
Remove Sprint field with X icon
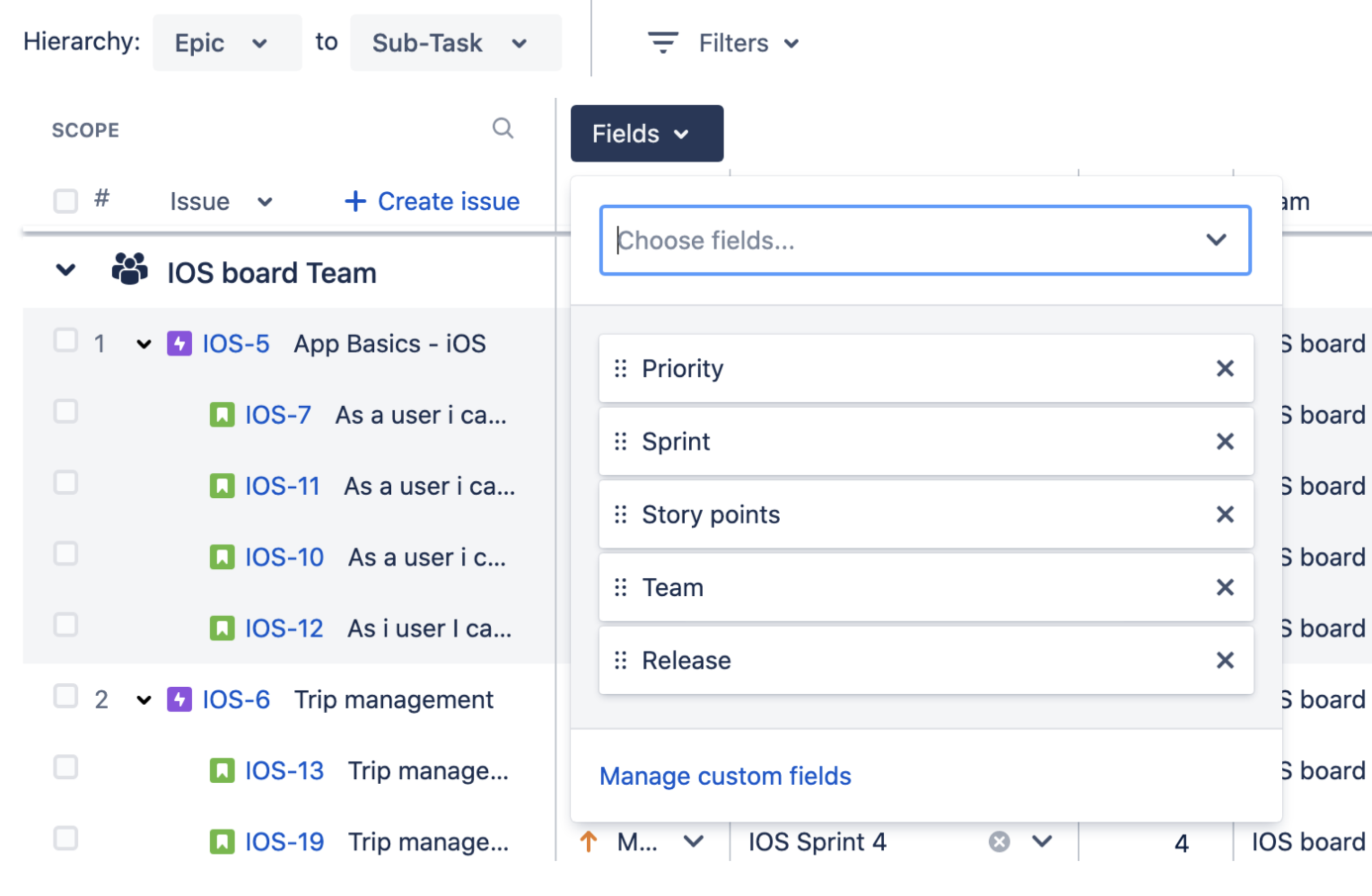[1224, 441]
